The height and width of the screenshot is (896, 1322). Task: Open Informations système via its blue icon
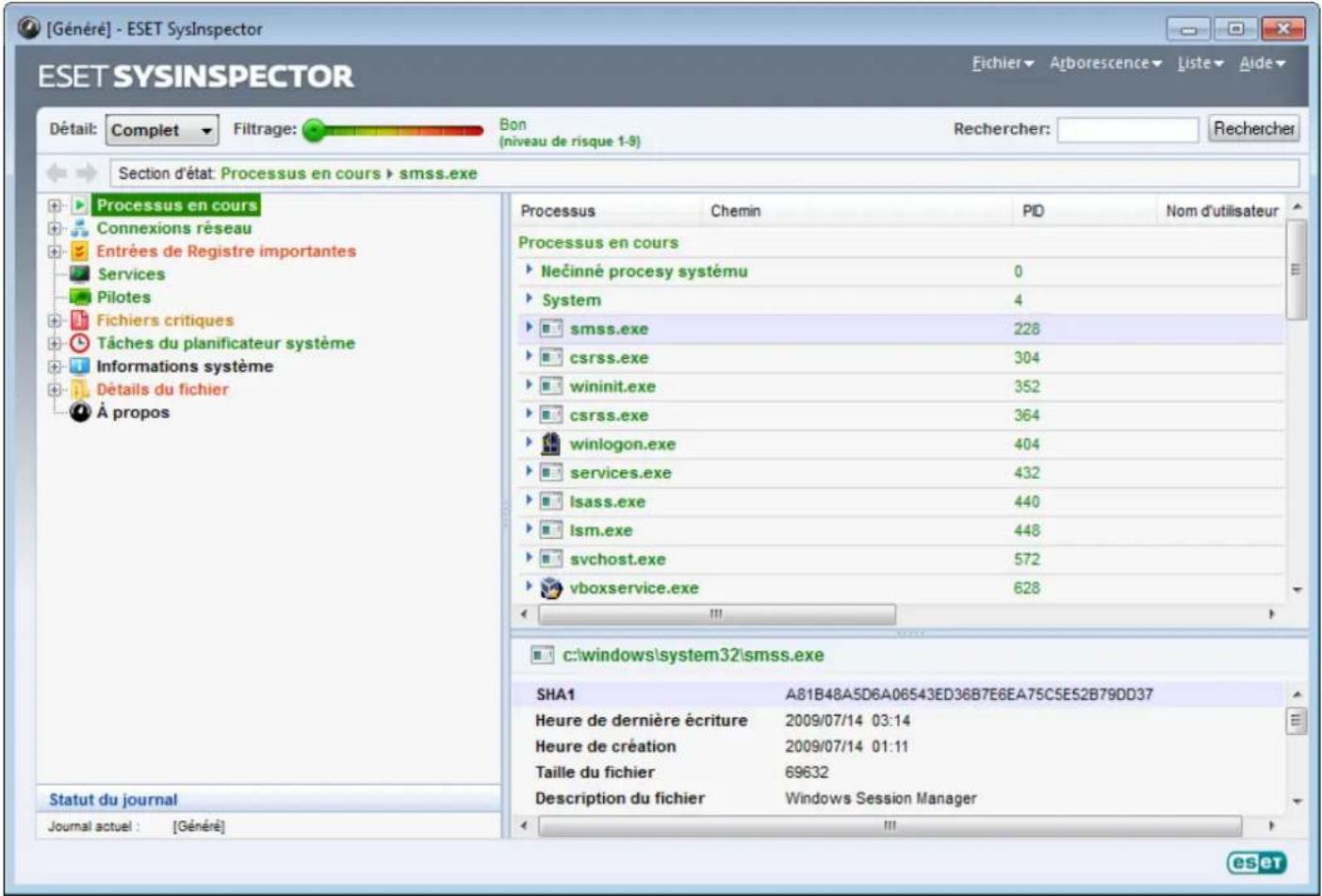click(79, 367)
